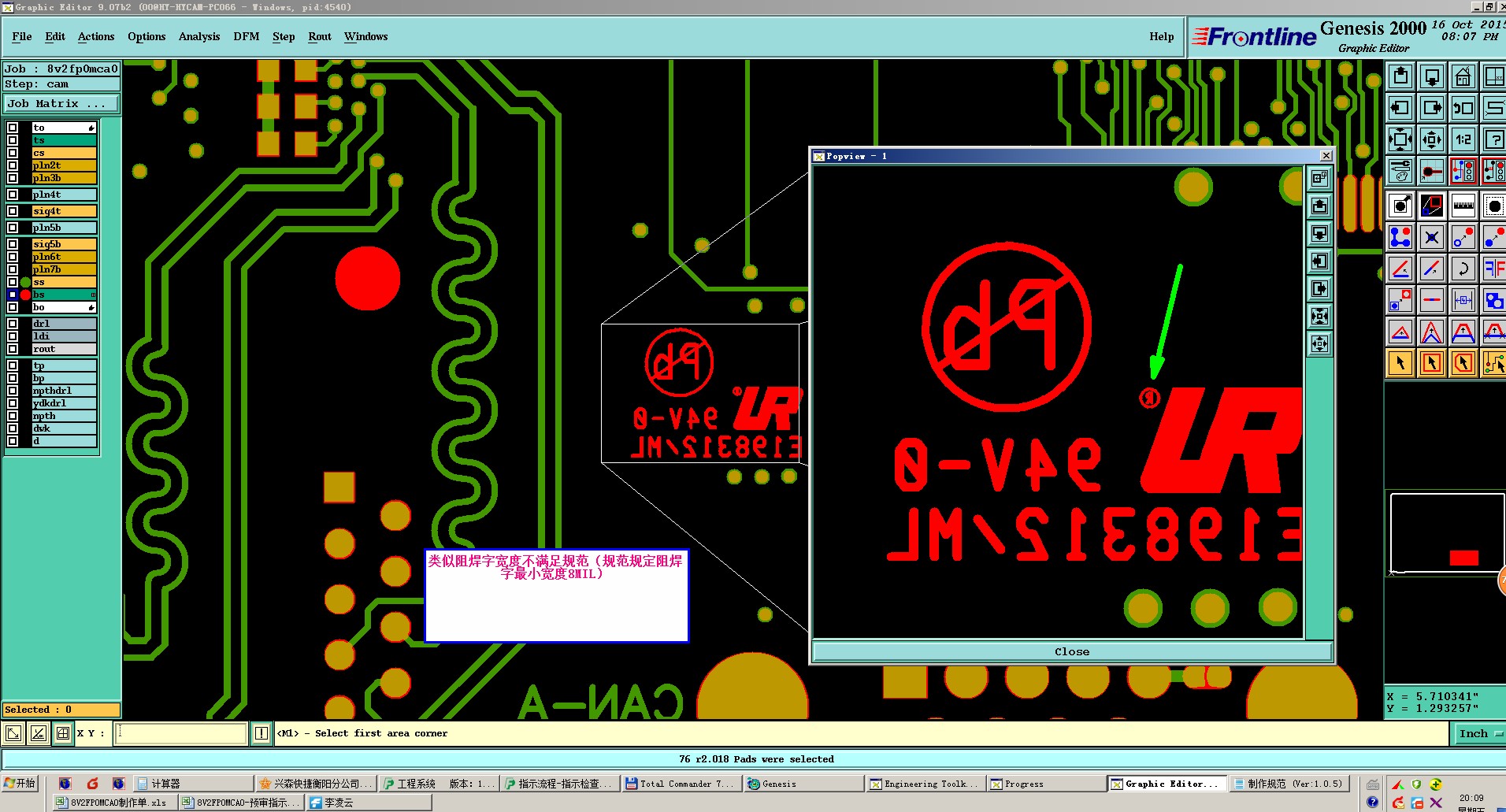Click the pan down icon in main toolbar
Screen dimensions: 1506x812
click(1432, 76)
